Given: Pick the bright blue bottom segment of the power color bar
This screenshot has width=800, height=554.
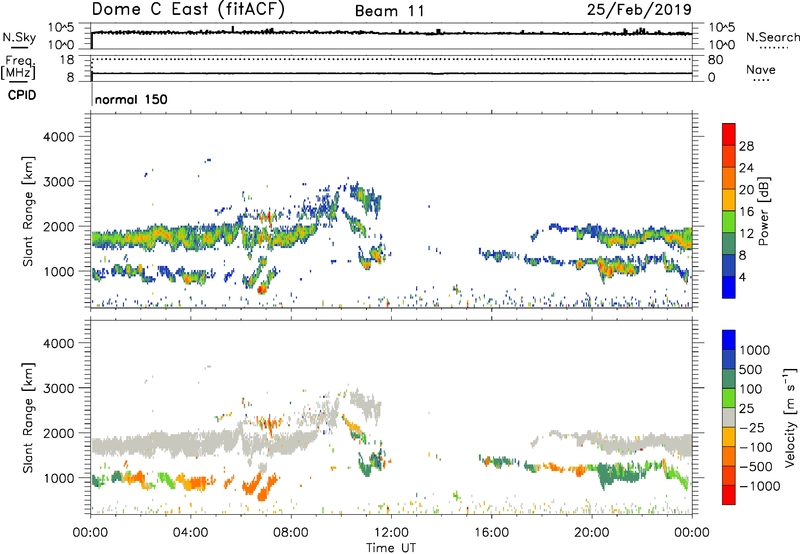Looking at the screenshot, I should [x=729, y=287].
